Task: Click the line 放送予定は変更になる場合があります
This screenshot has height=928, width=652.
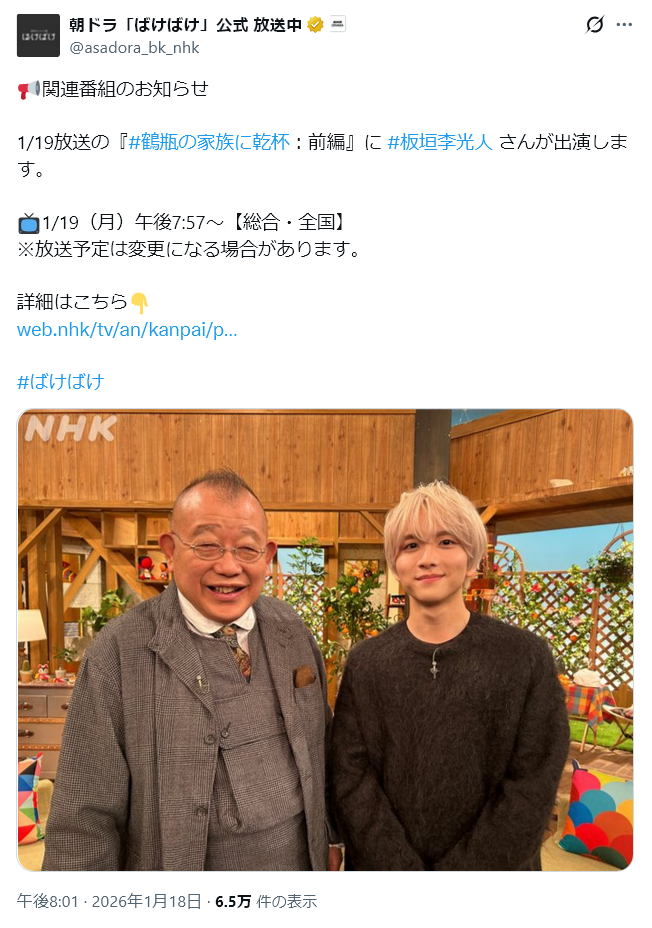Action: tap(189, 249)
